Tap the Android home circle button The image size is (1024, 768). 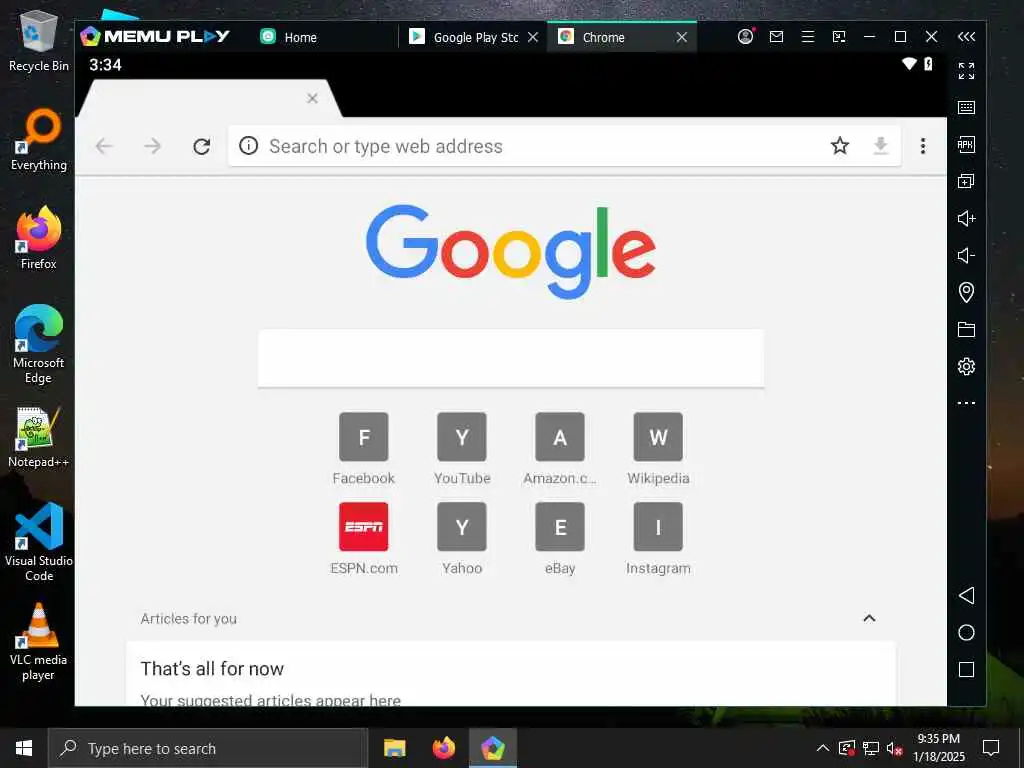pos(967,632)
